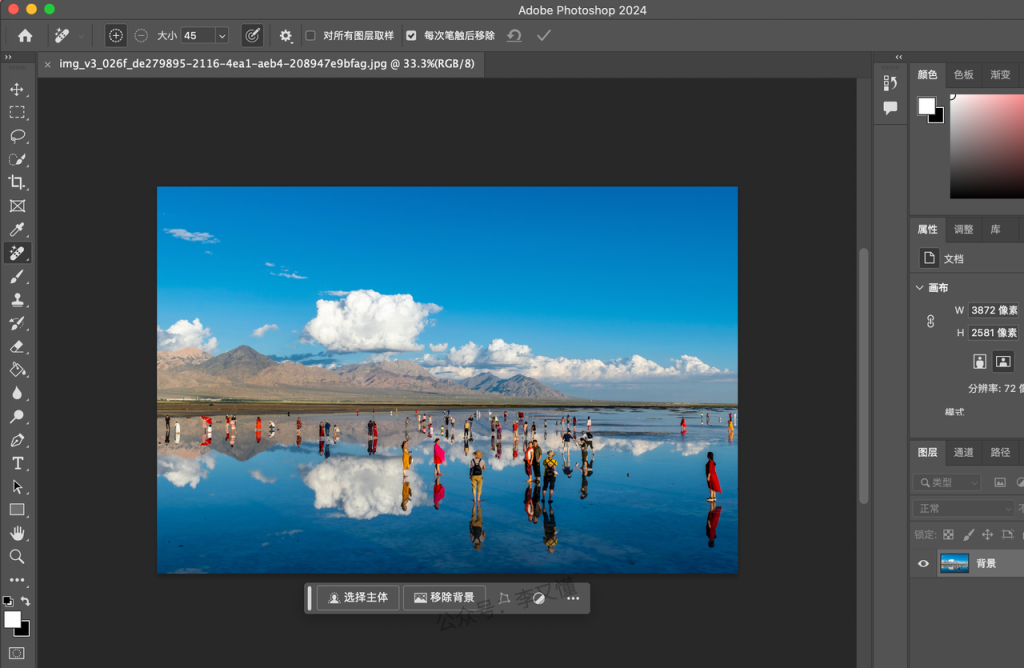Click the Home icon in options bar

pos(25,35)
